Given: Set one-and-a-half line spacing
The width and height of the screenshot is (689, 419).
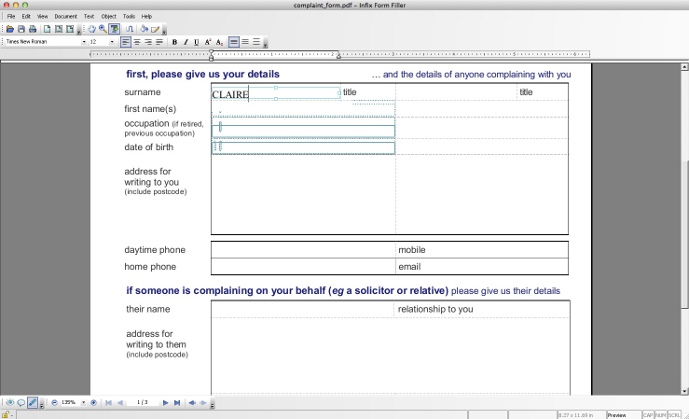Looking at the screenshot, I should pos(245,42).
